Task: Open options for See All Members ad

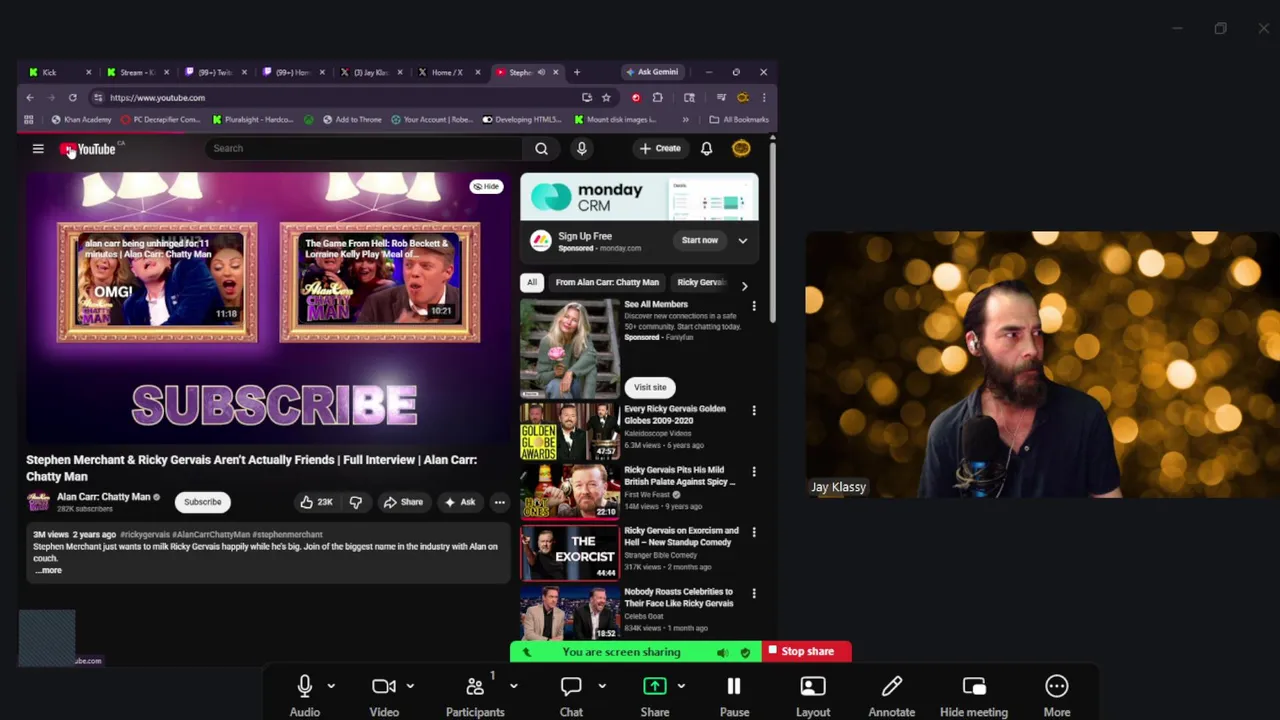Action: (x=754, y=306)
